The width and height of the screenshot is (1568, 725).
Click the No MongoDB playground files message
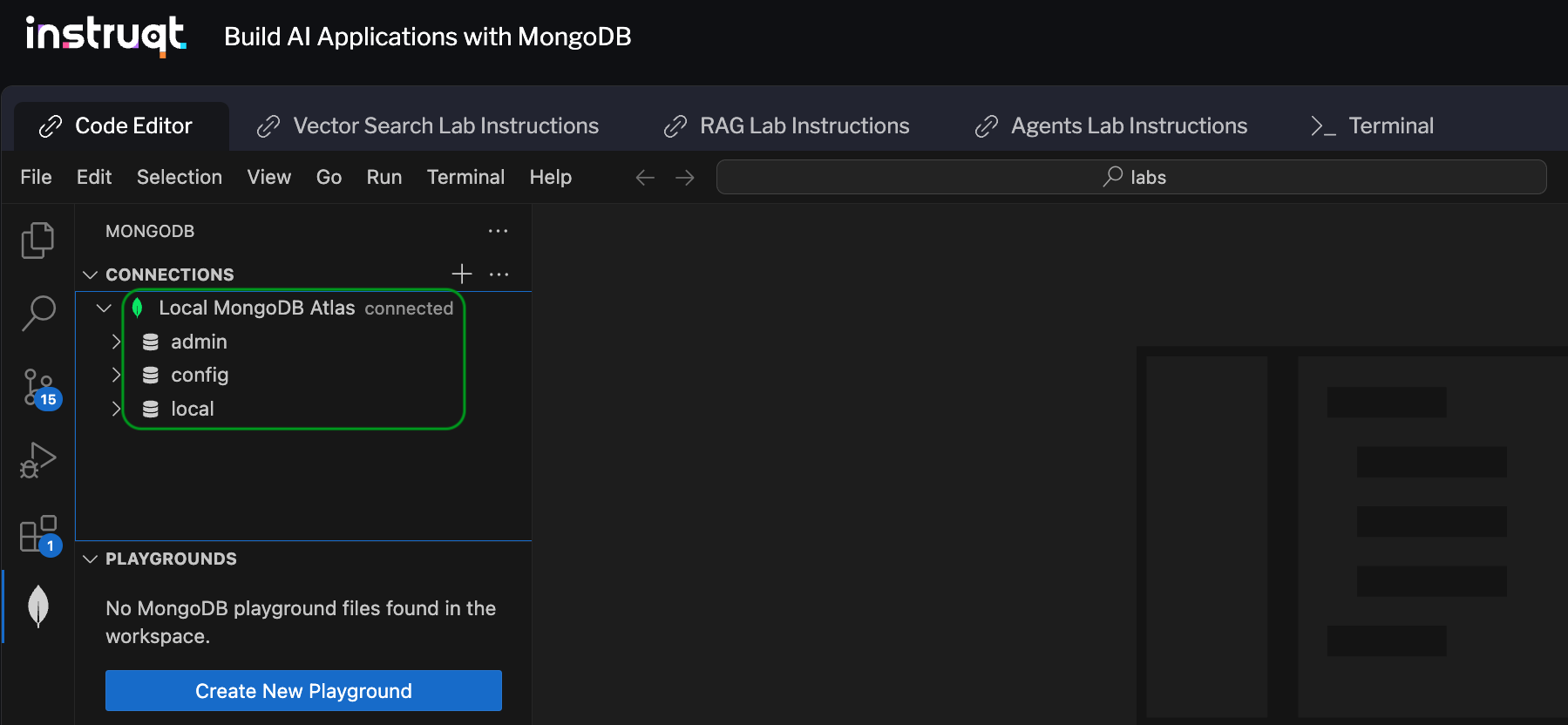tap(301, 622)
